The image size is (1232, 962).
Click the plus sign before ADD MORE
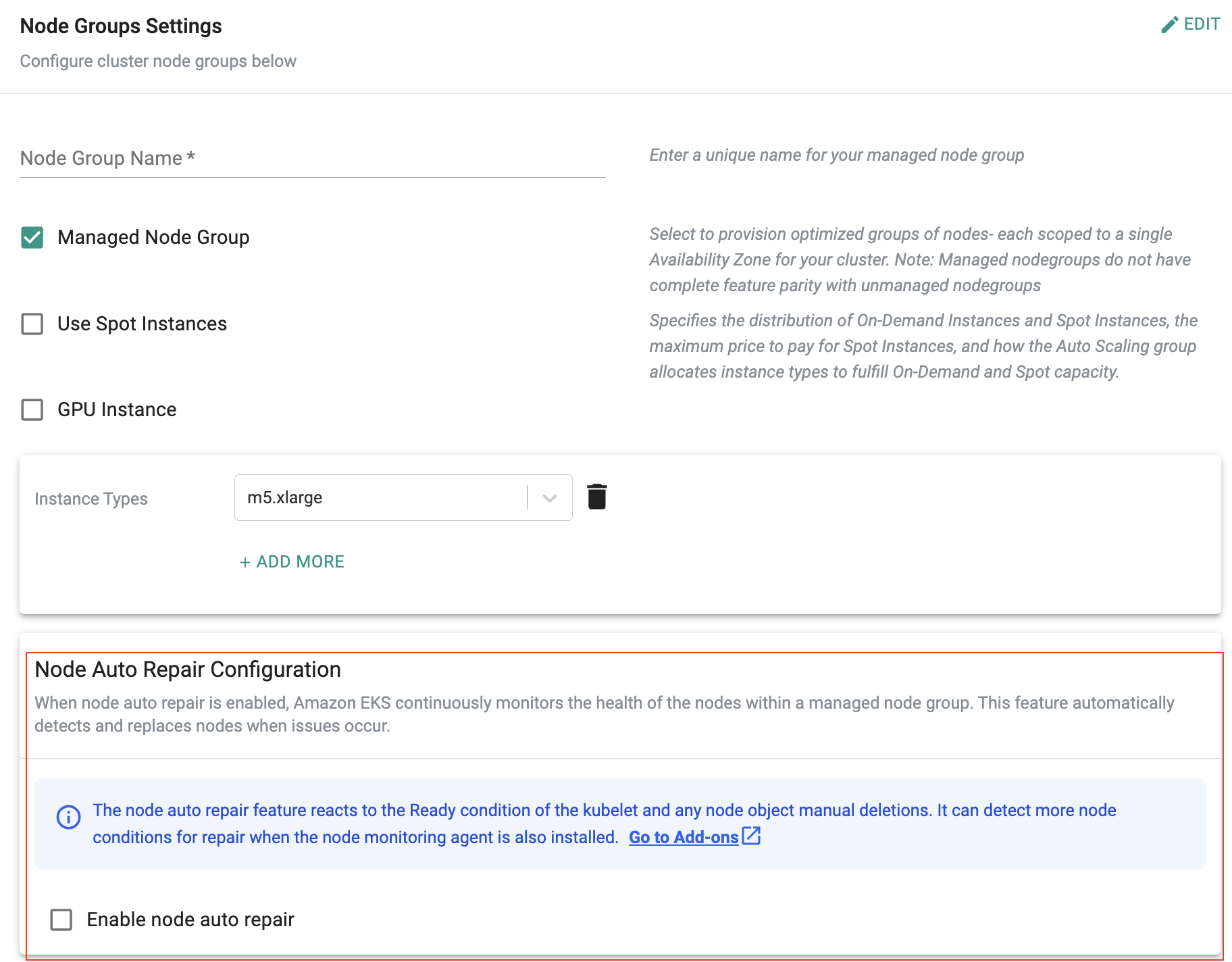tap(245, 562)
